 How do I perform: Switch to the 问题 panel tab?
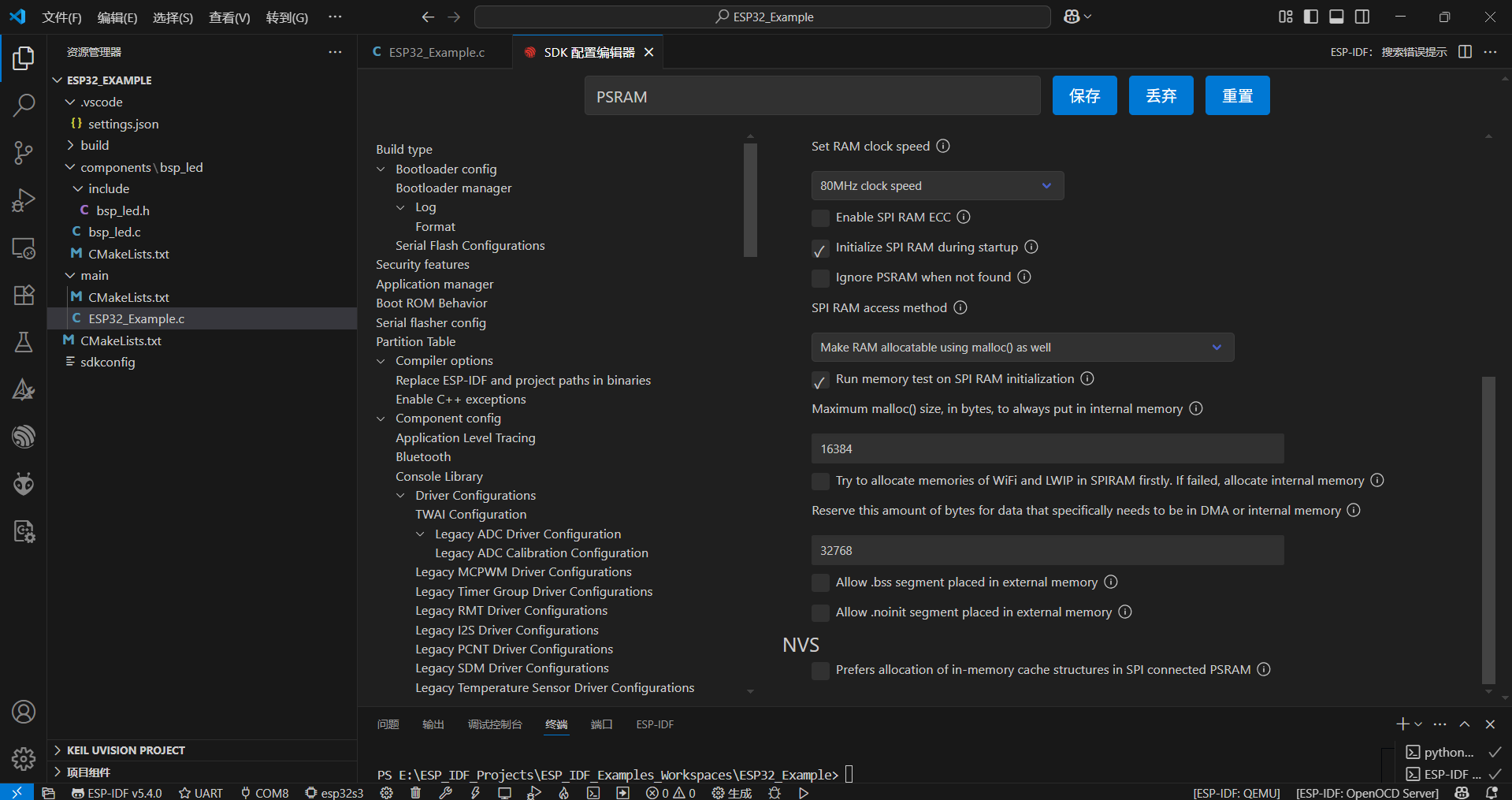coord(388,724)
